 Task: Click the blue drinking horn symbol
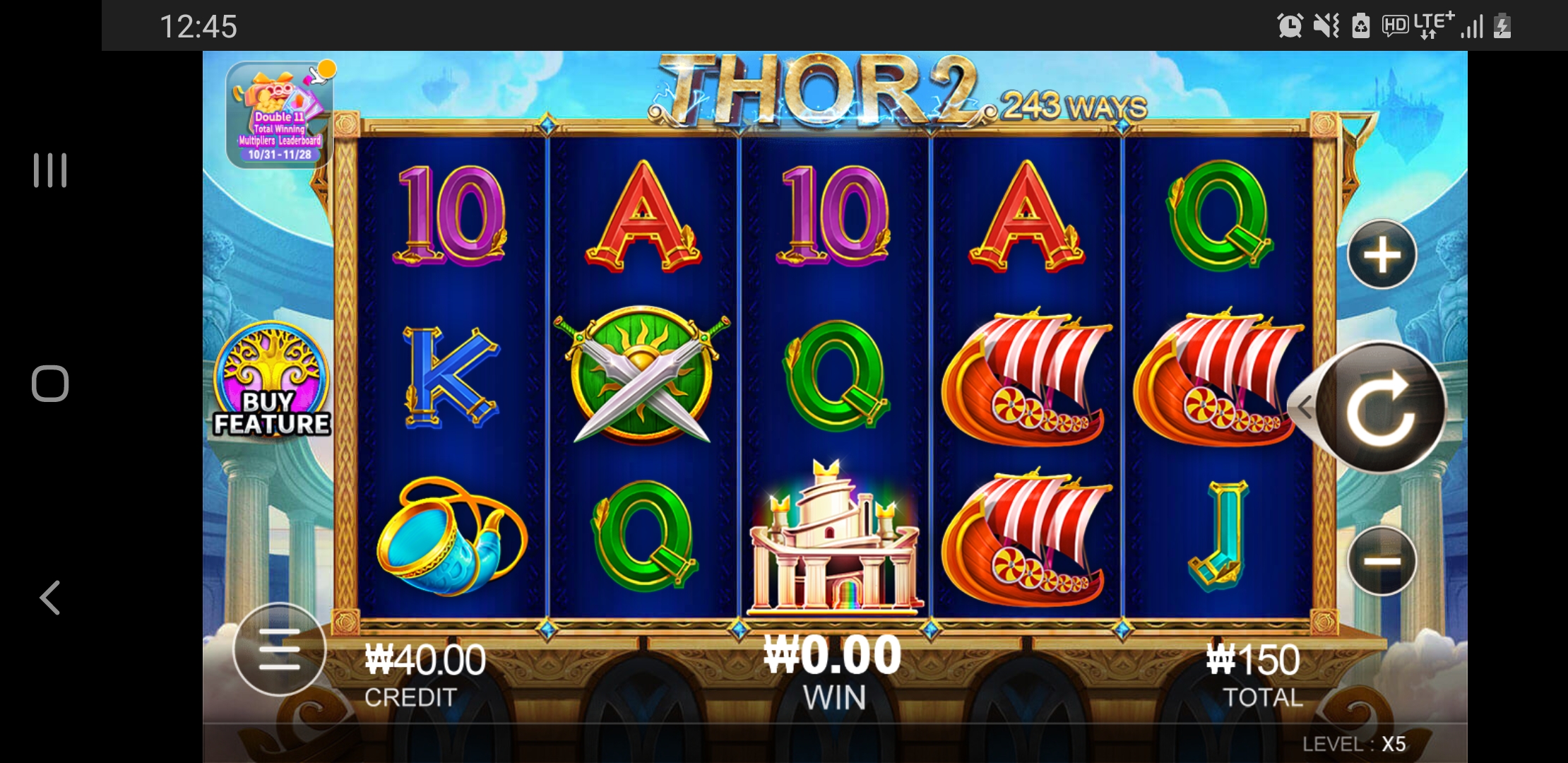click(451, 537)
